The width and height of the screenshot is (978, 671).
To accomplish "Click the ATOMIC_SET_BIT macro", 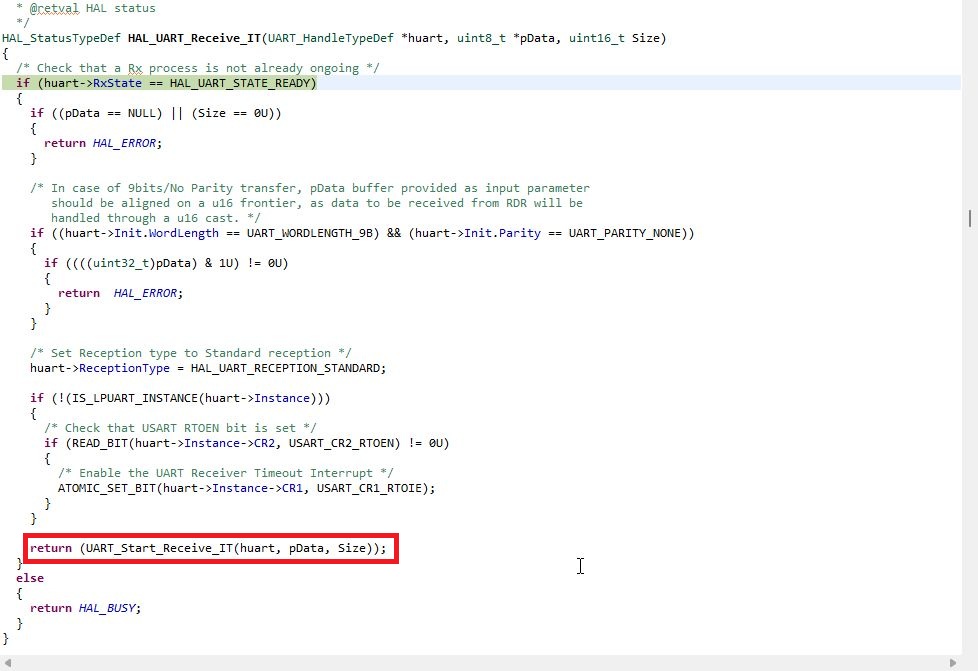I will coord(107,488).
